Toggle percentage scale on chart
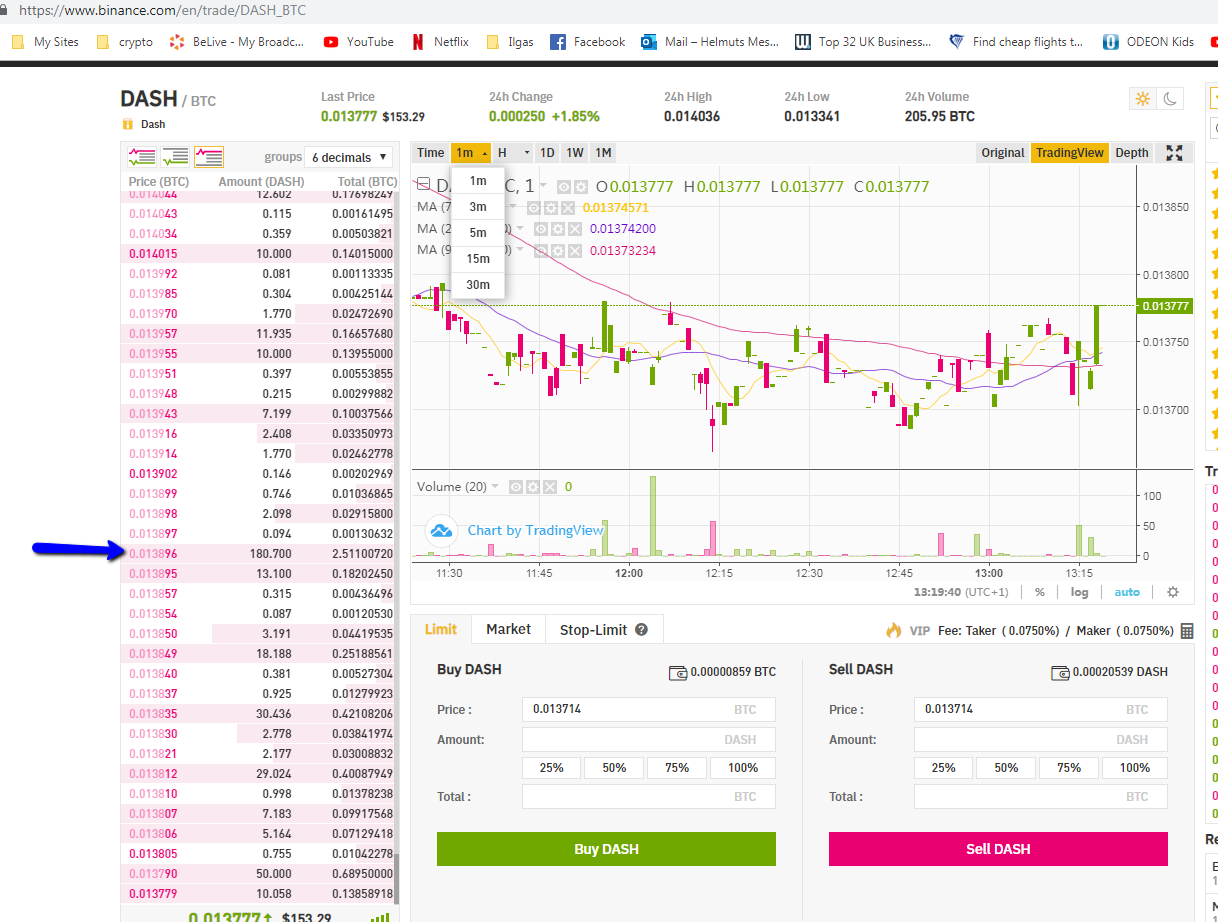The image size is (1218, 922). tap(1040, 592)
